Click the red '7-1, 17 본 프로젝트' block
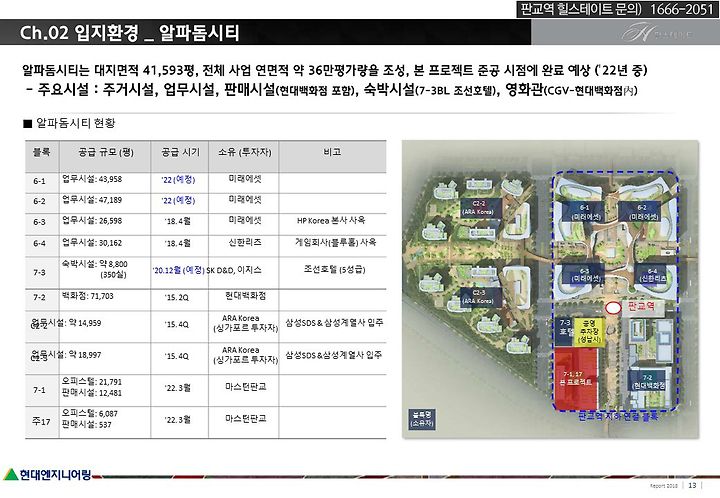 578,379
